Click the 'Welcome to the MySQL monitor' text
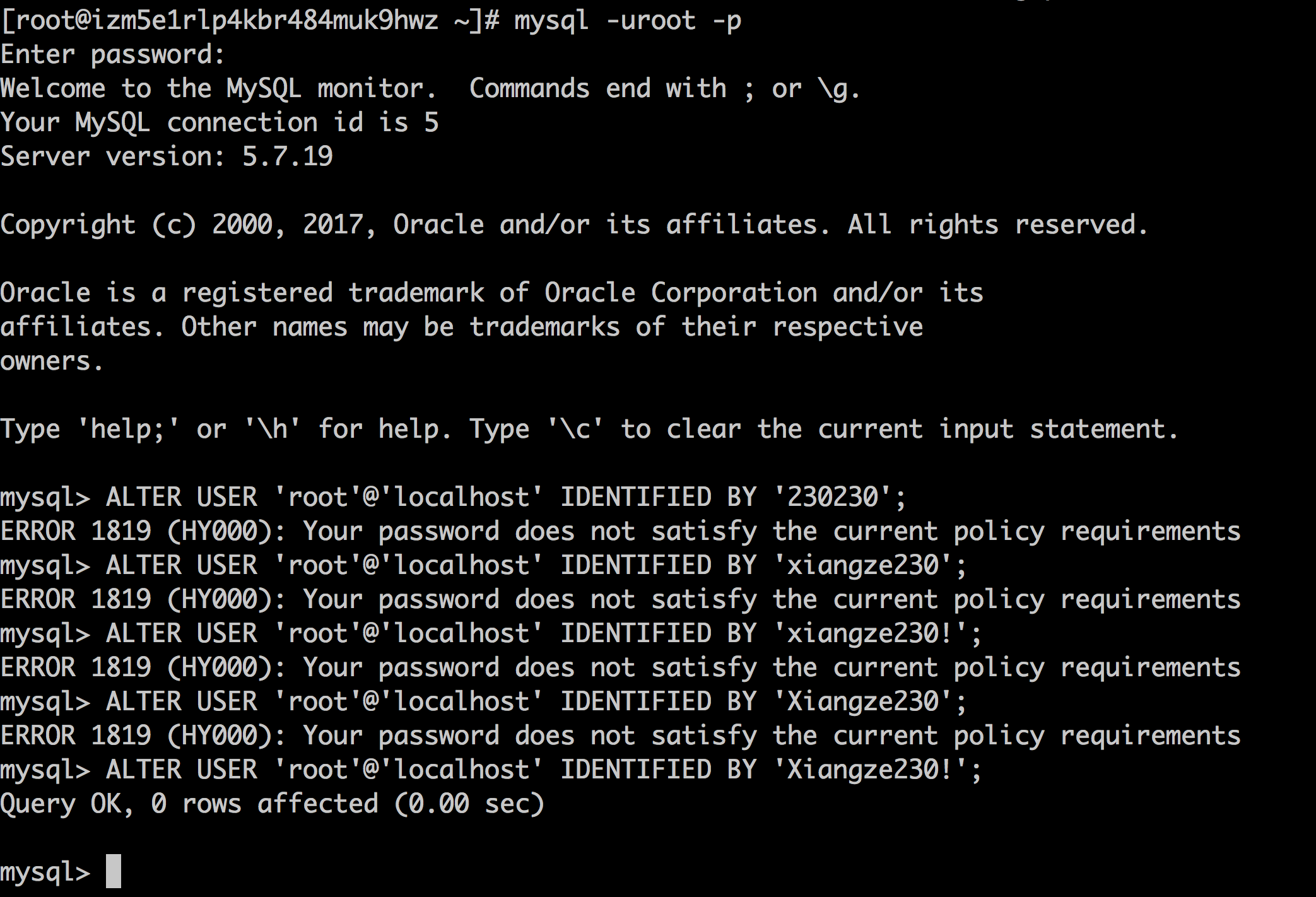 point(218,88)
